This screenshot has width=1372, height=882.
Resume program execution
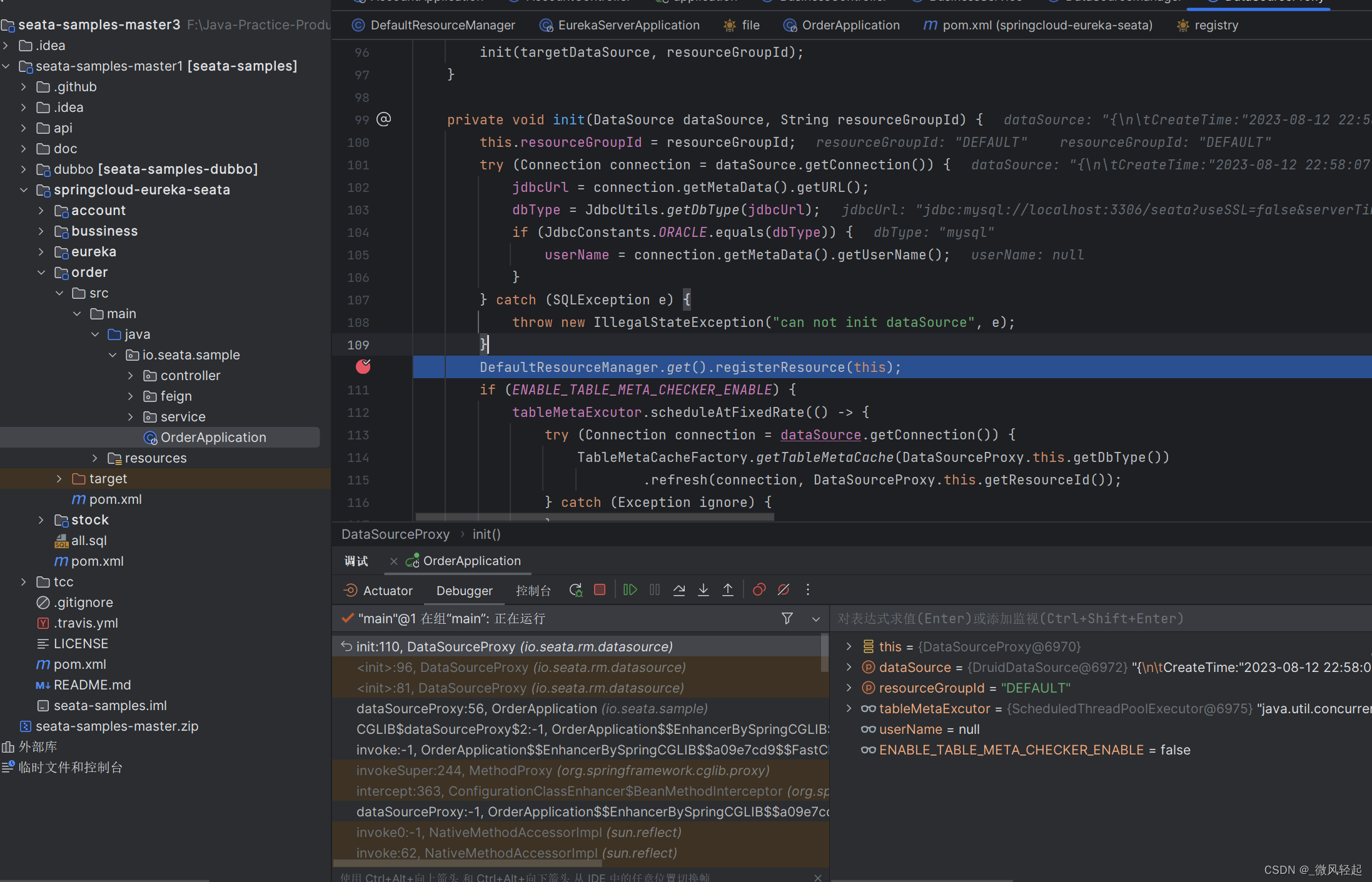pyautogui.click(x=630, y=589)
